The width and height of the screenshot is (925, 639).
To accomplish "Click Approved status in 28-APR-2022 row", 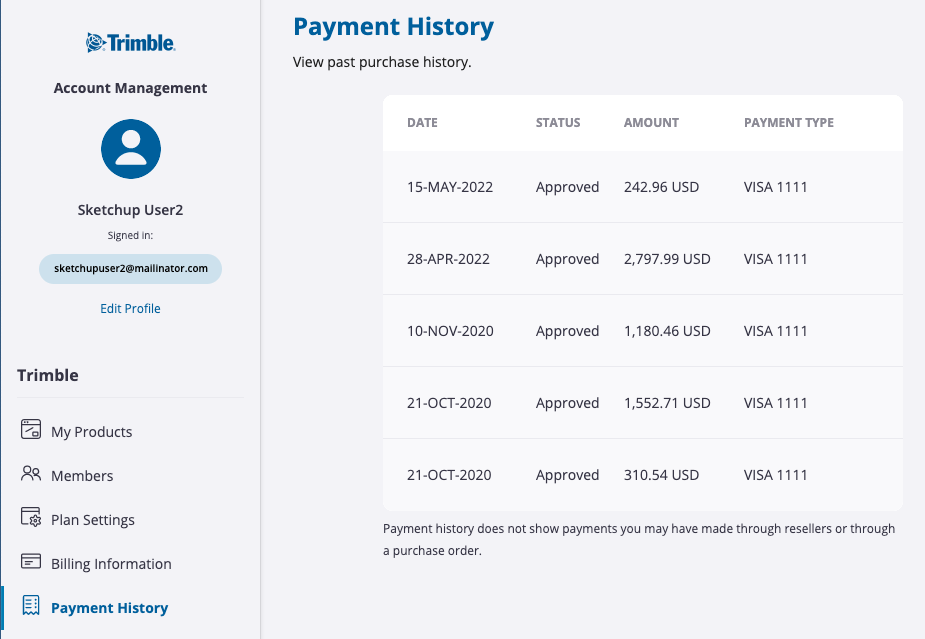I will click(568, 259).
